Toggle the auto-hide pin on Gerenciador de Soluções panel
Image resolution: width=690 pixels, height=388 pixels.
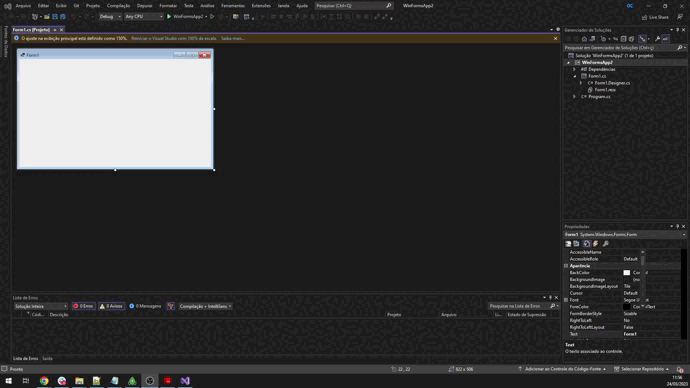point(678,30)
